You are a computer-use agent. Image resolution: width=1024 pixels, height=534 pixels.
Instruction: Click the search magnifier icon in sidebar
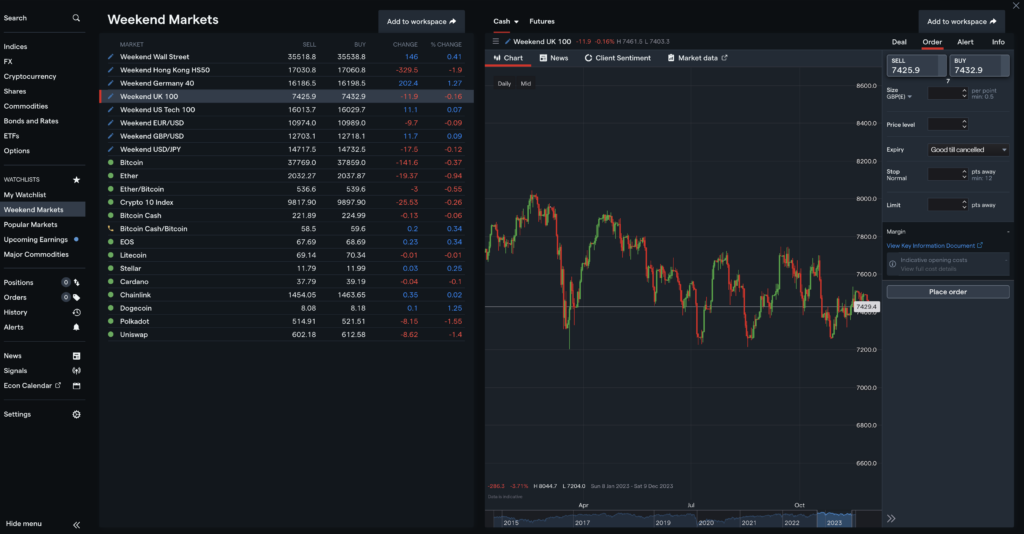pos(76,18)
